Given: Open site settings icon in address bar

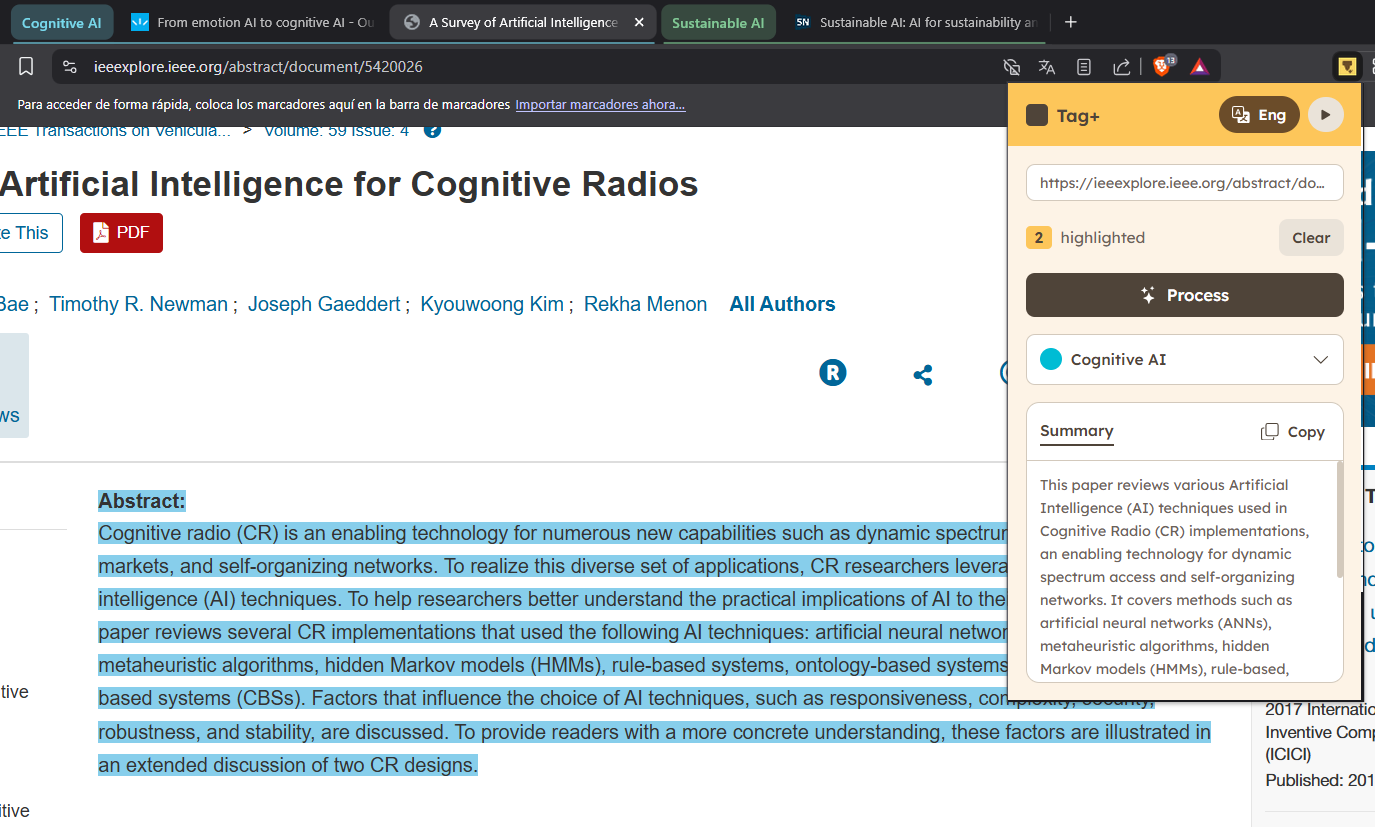Looking at the screenshot, I should coord(69,67).
